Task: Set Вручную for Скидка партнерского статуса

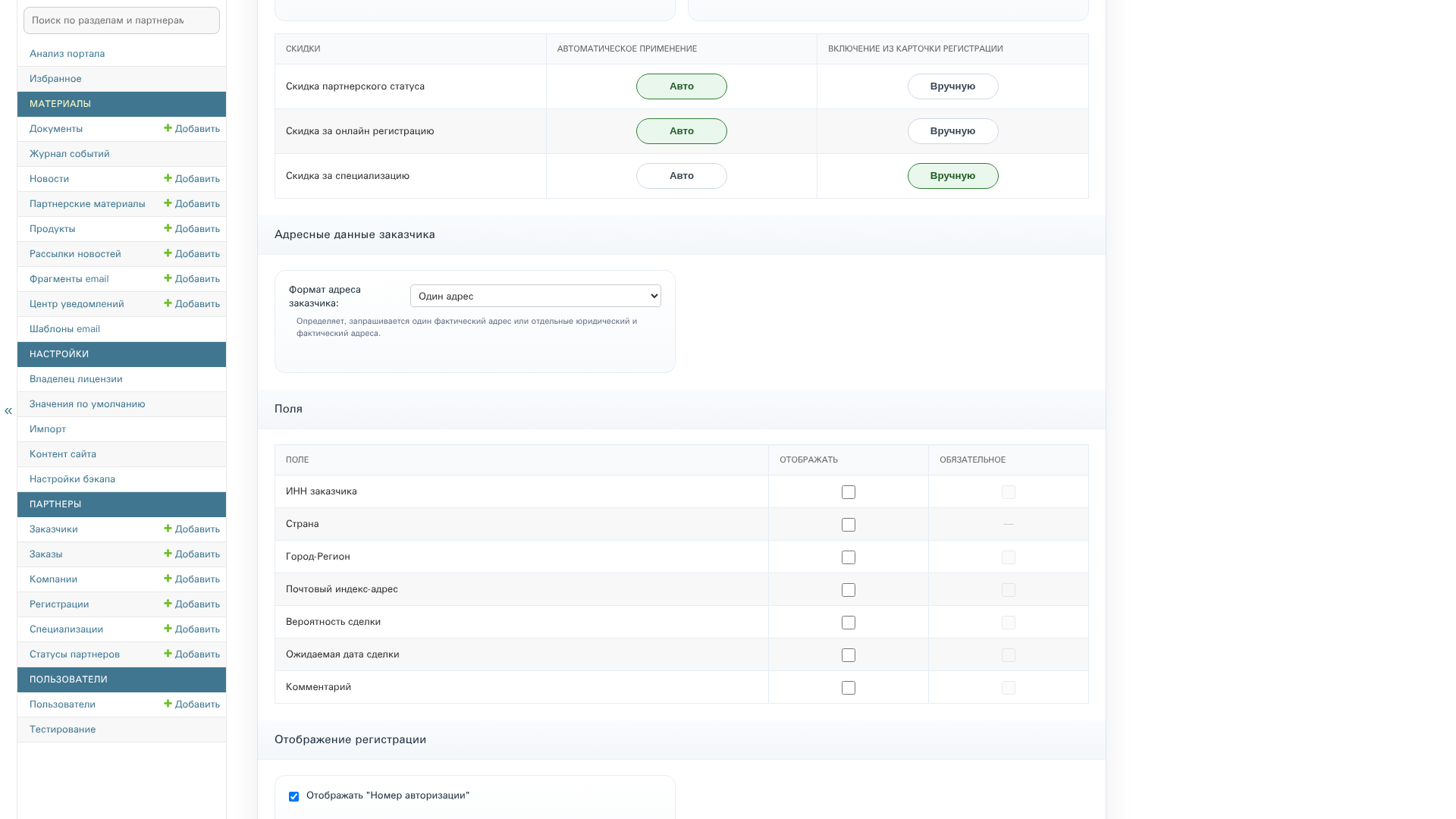Action: tap(952, 86)
